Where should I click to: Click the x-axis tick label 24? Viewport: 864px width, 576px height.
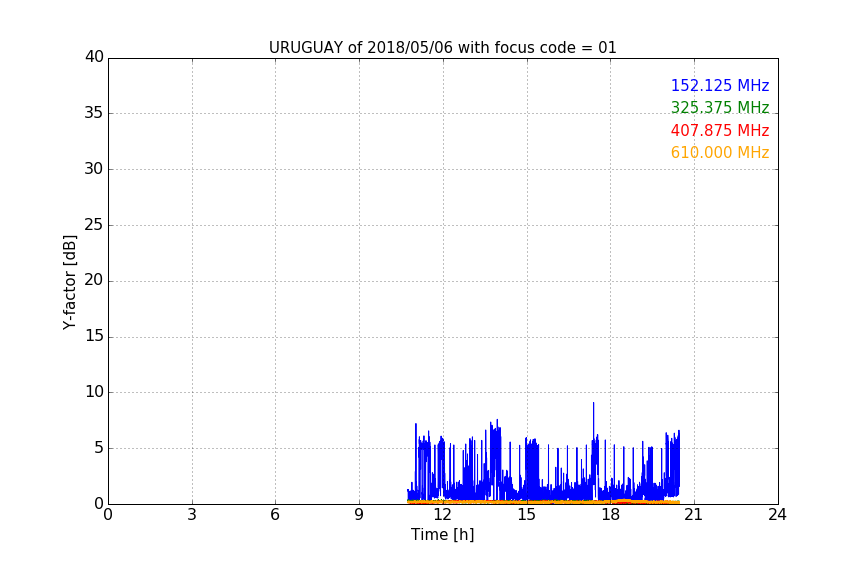coord(777,515)
